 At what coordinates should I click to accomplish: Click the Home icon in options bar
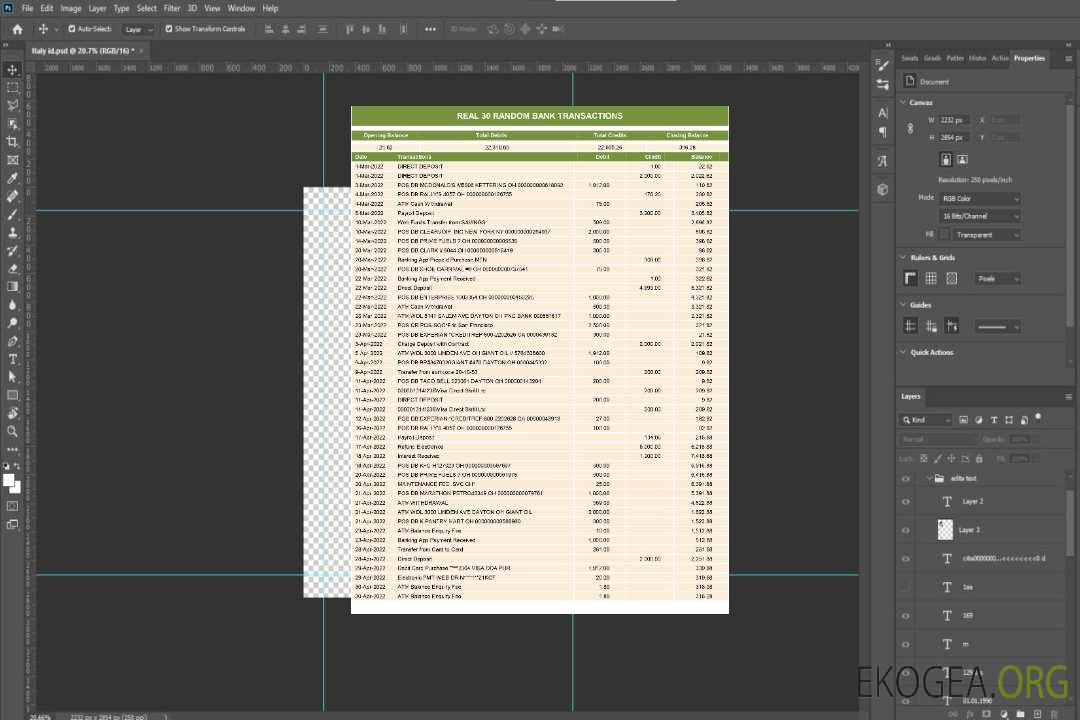point(17,29)
